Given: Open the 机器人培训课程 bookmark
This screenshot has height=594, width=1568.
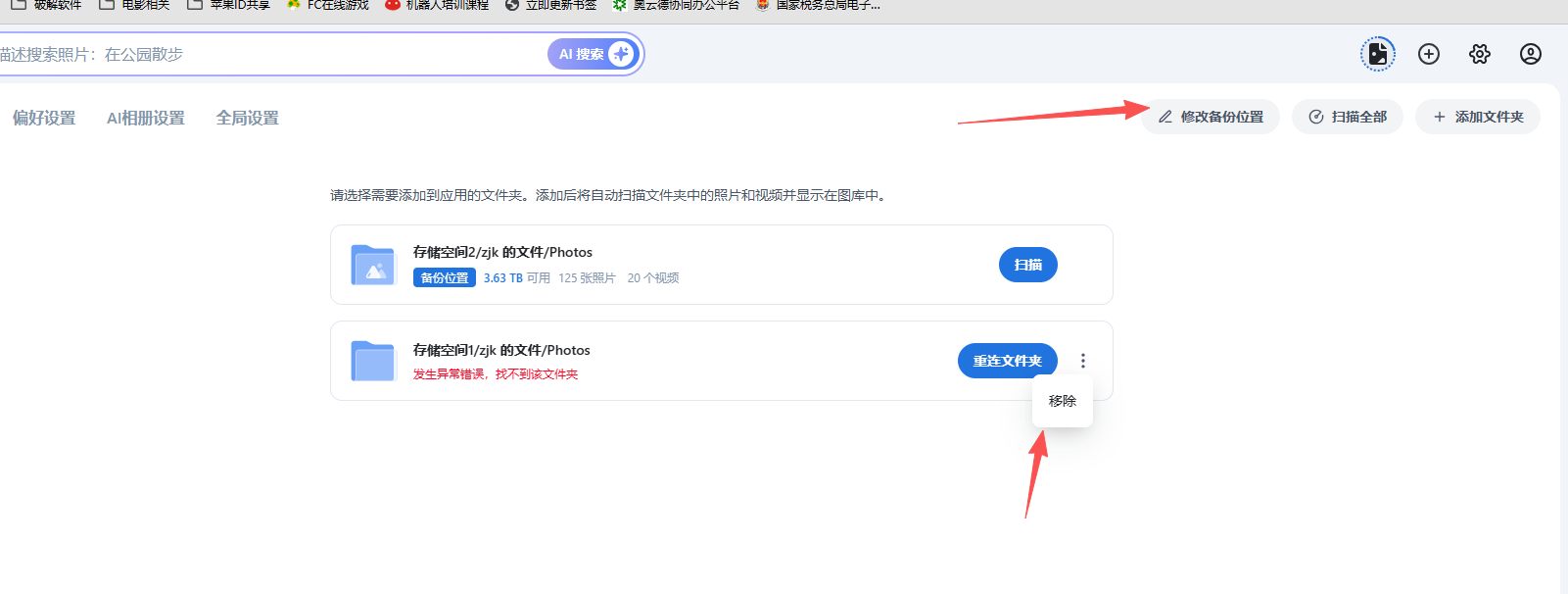Looking at the screenshot, I should tap(437, 5).
